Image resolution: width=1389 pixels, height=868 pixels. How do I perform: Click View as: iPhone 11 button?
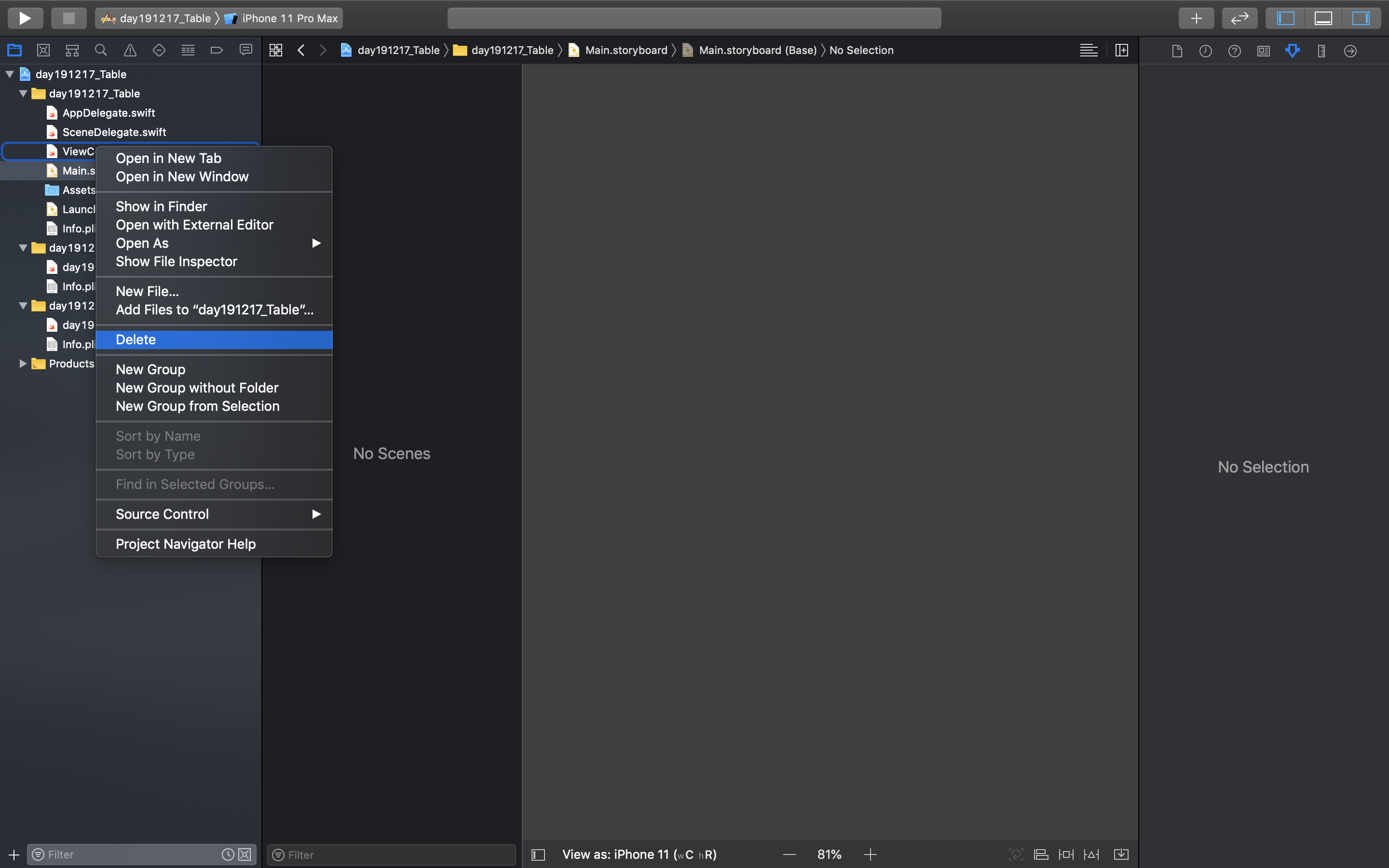639,854
